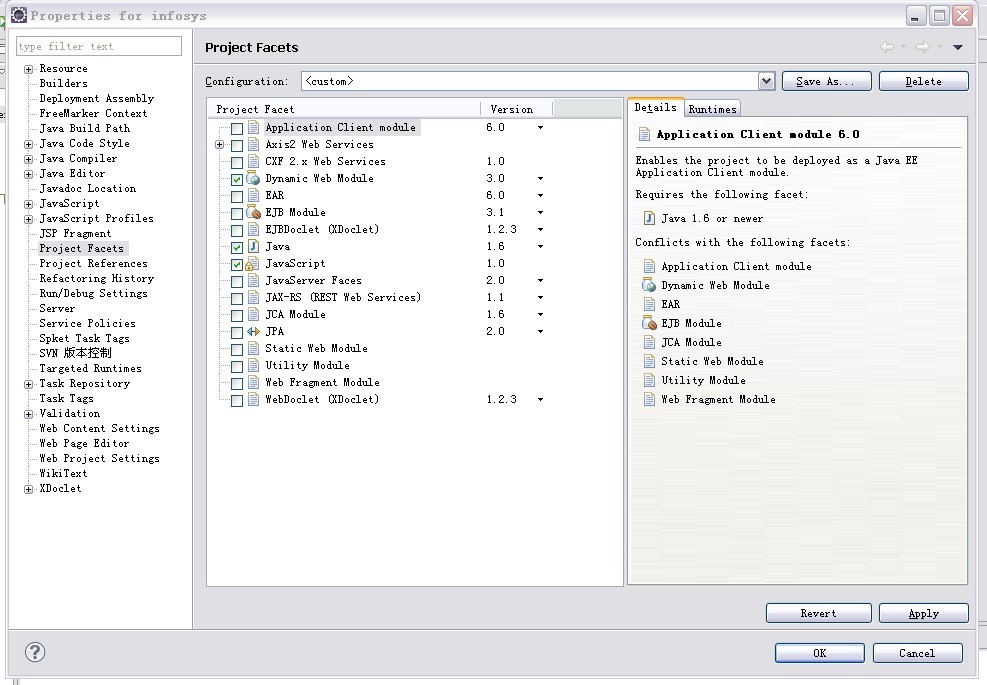Select the Details tab
This screenshot has width=987, height=685.
[x=655, y=108]
